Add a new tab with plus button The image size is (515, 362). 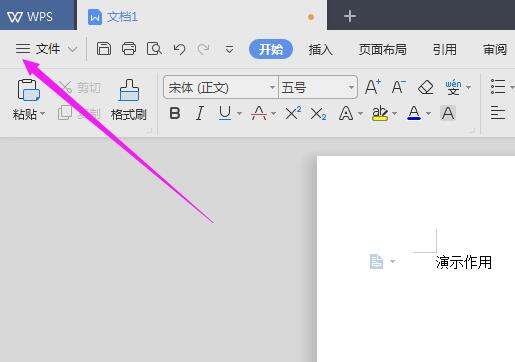click(350, 16)
